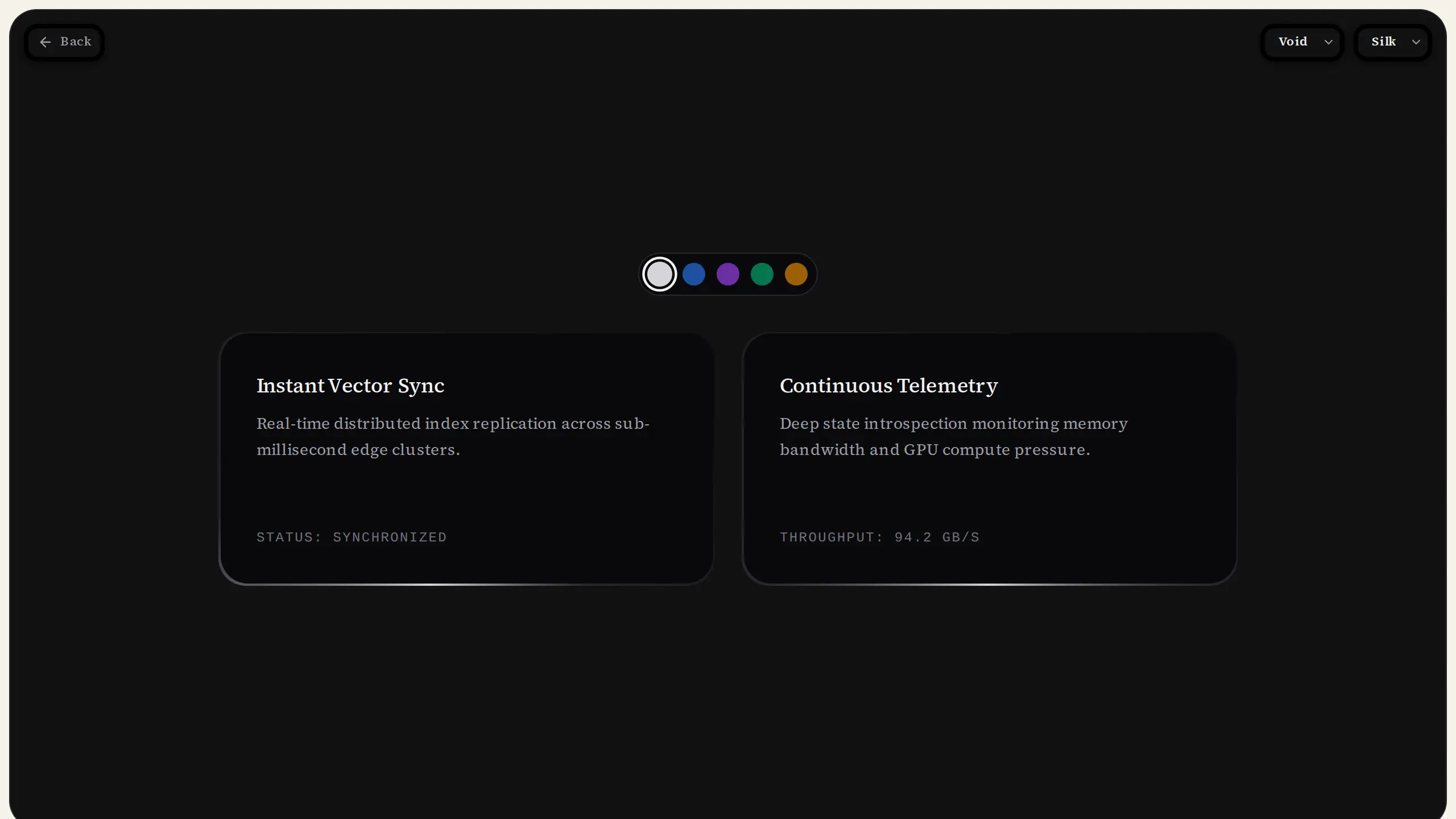Pick the purple accent color swatch
The width and height of the screenshot is (1456, 819).
pos(728,274)
